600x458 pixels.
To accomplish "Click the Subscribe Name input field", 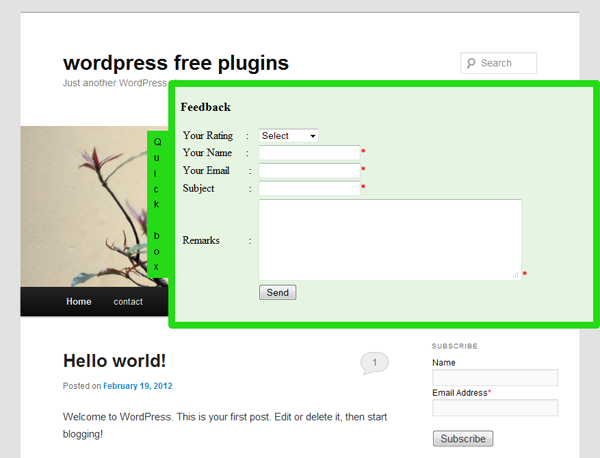I will click(x=495, y=378).
